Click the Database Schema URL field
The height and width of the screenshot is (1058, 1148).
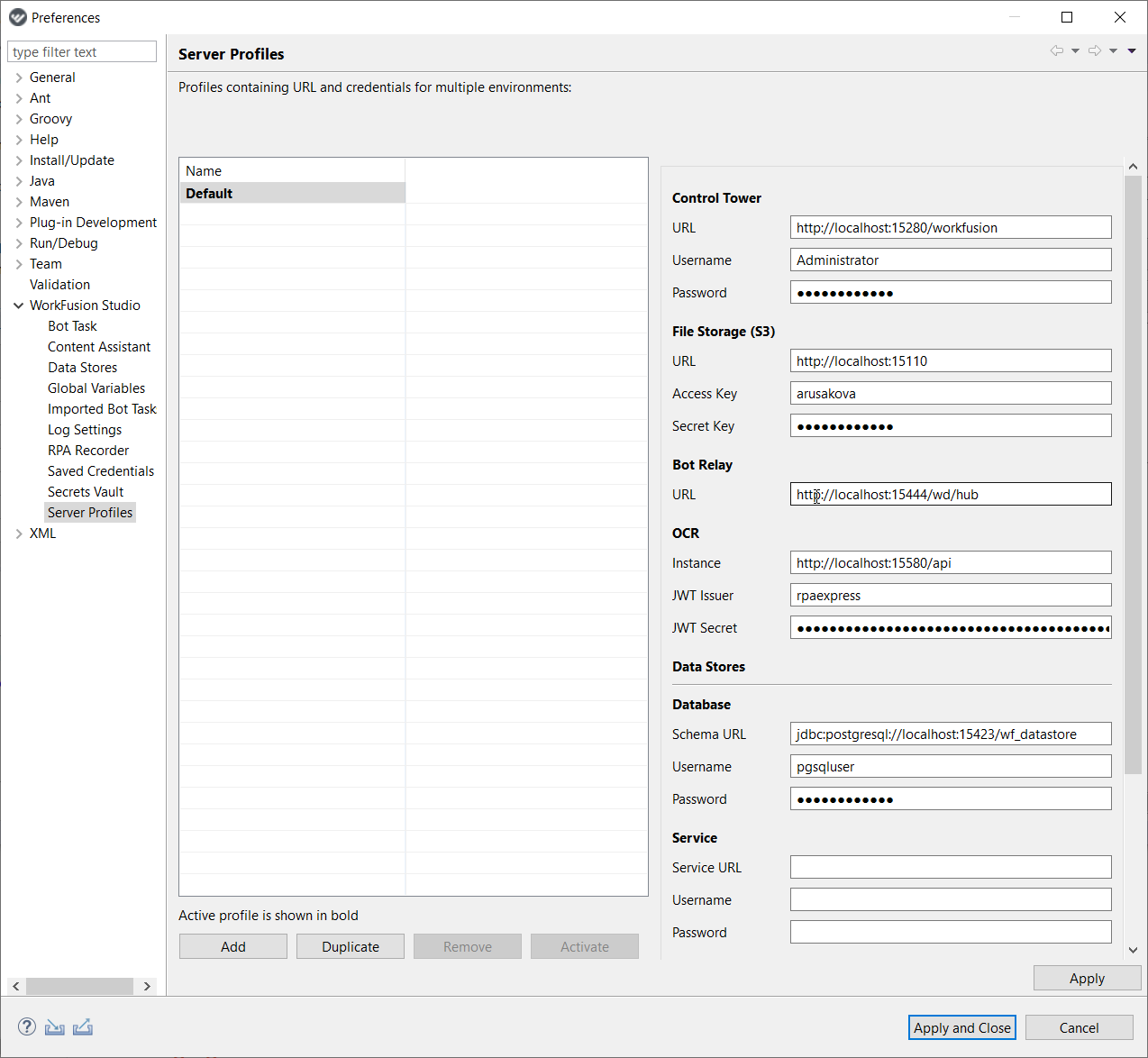coord(951,734)
